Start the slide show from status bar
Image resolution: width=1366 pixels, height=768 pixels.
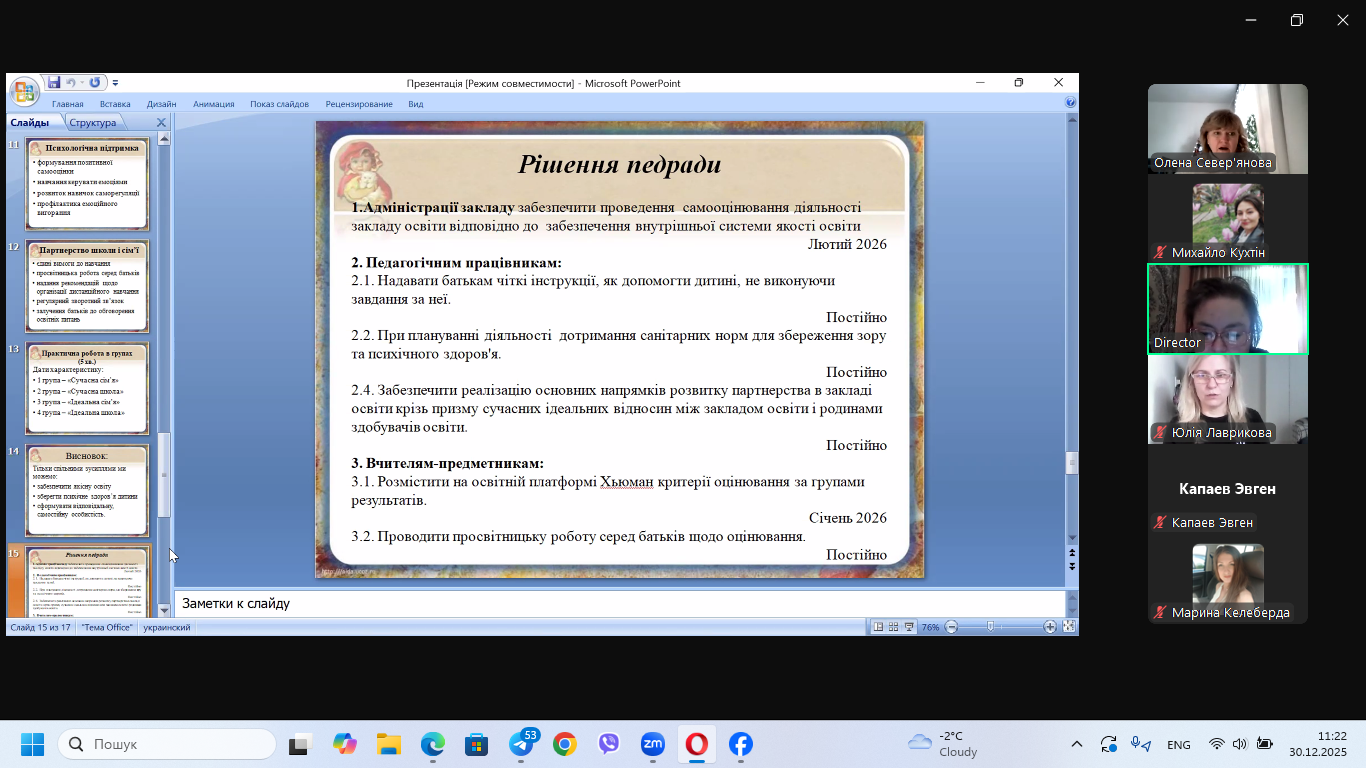click(x=908, y=627)
